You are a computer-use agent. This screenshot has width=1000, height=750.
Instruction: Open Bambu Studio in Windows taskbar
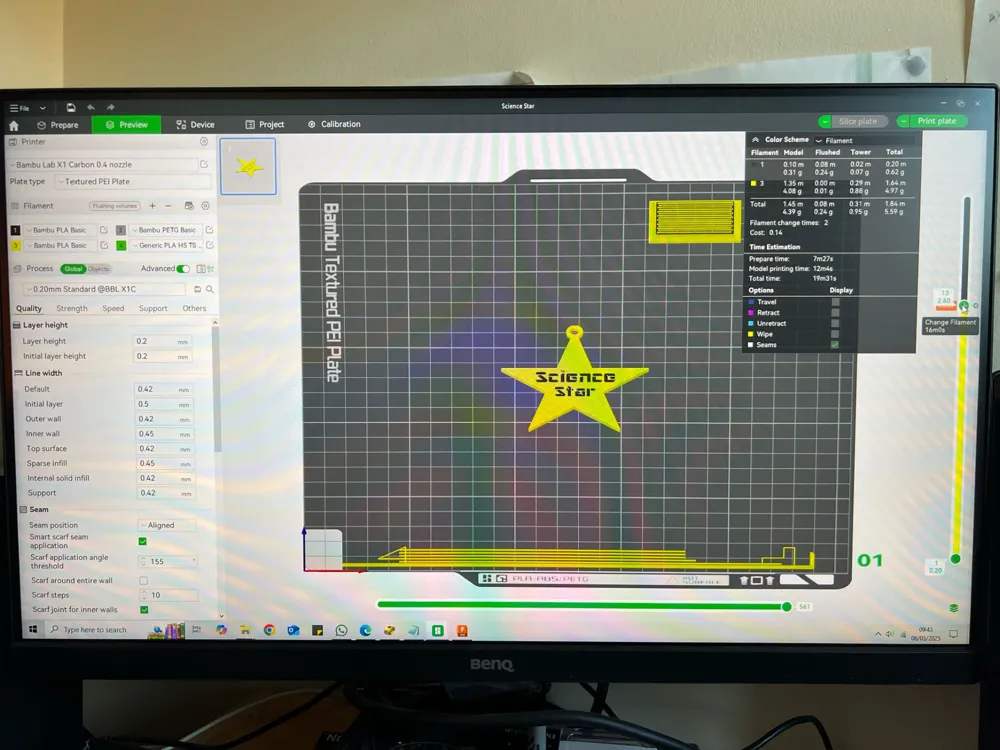438,630
